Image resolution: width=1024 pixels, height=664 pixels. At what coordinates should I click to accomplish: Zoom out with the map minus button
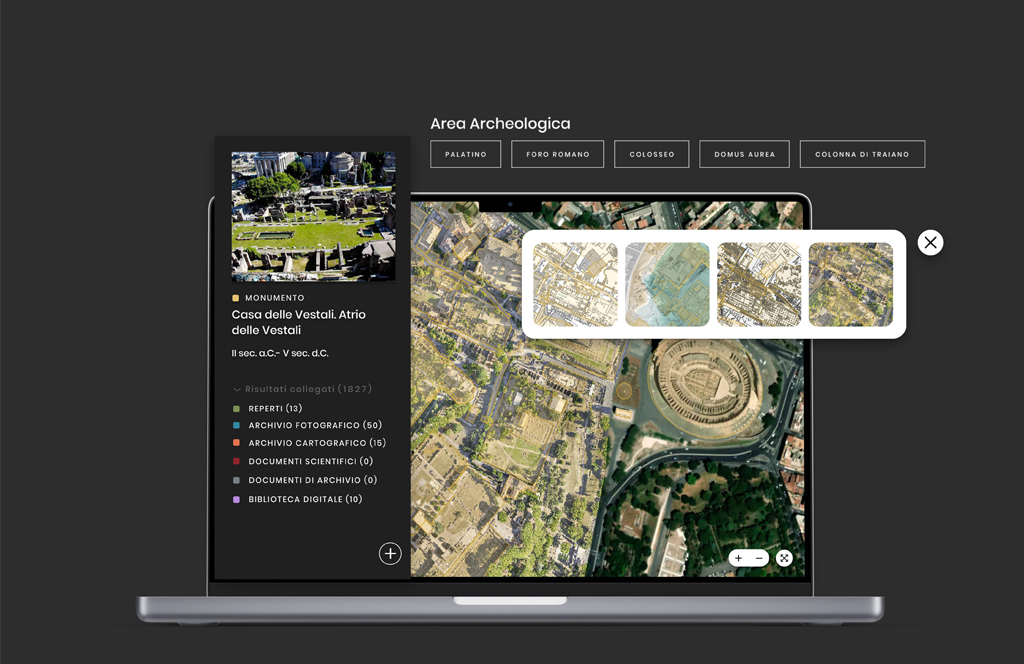[x=759, y=558]
